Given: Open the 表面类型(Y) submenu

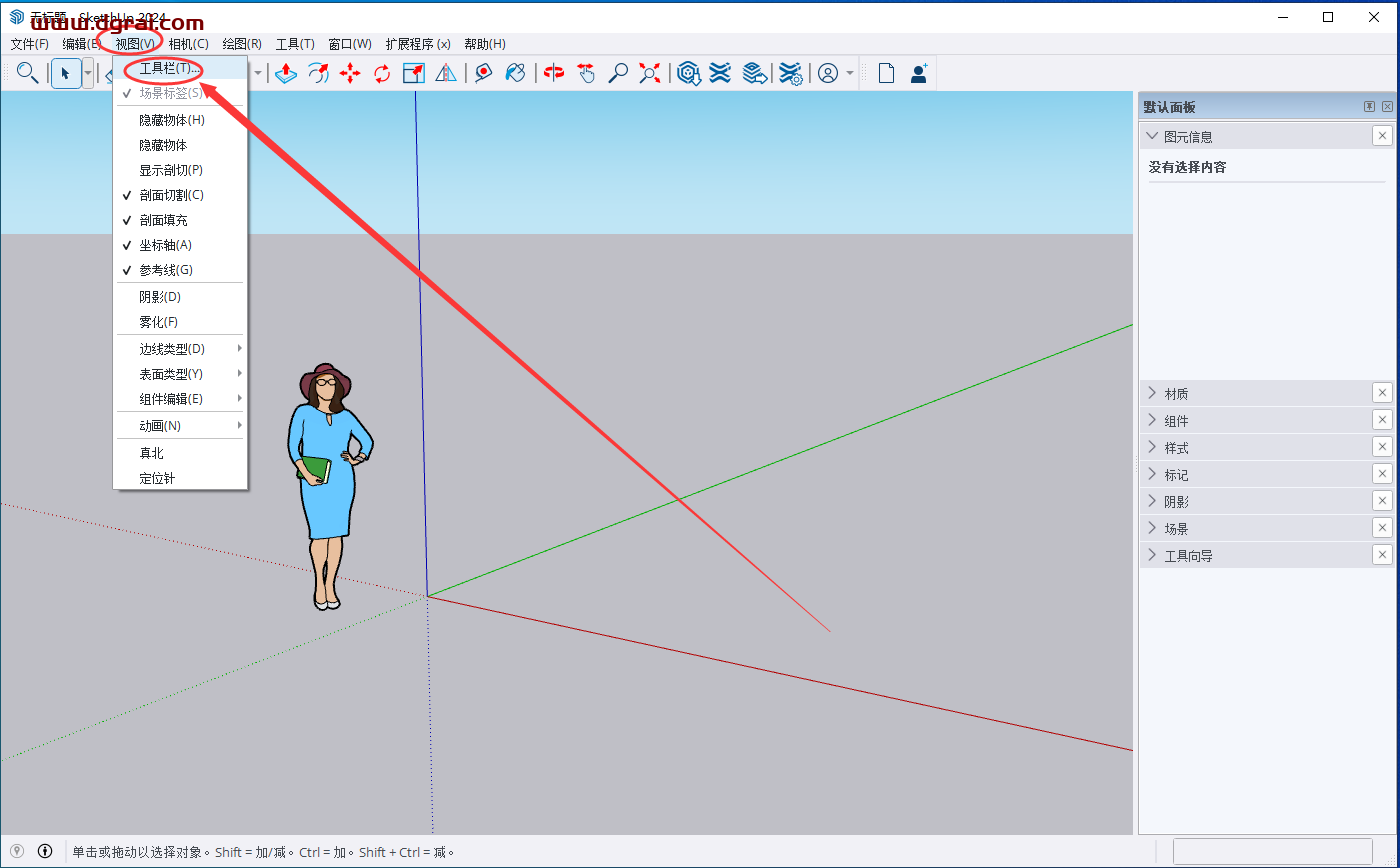Looking at the screenshot, I should [x=180, y=374].
